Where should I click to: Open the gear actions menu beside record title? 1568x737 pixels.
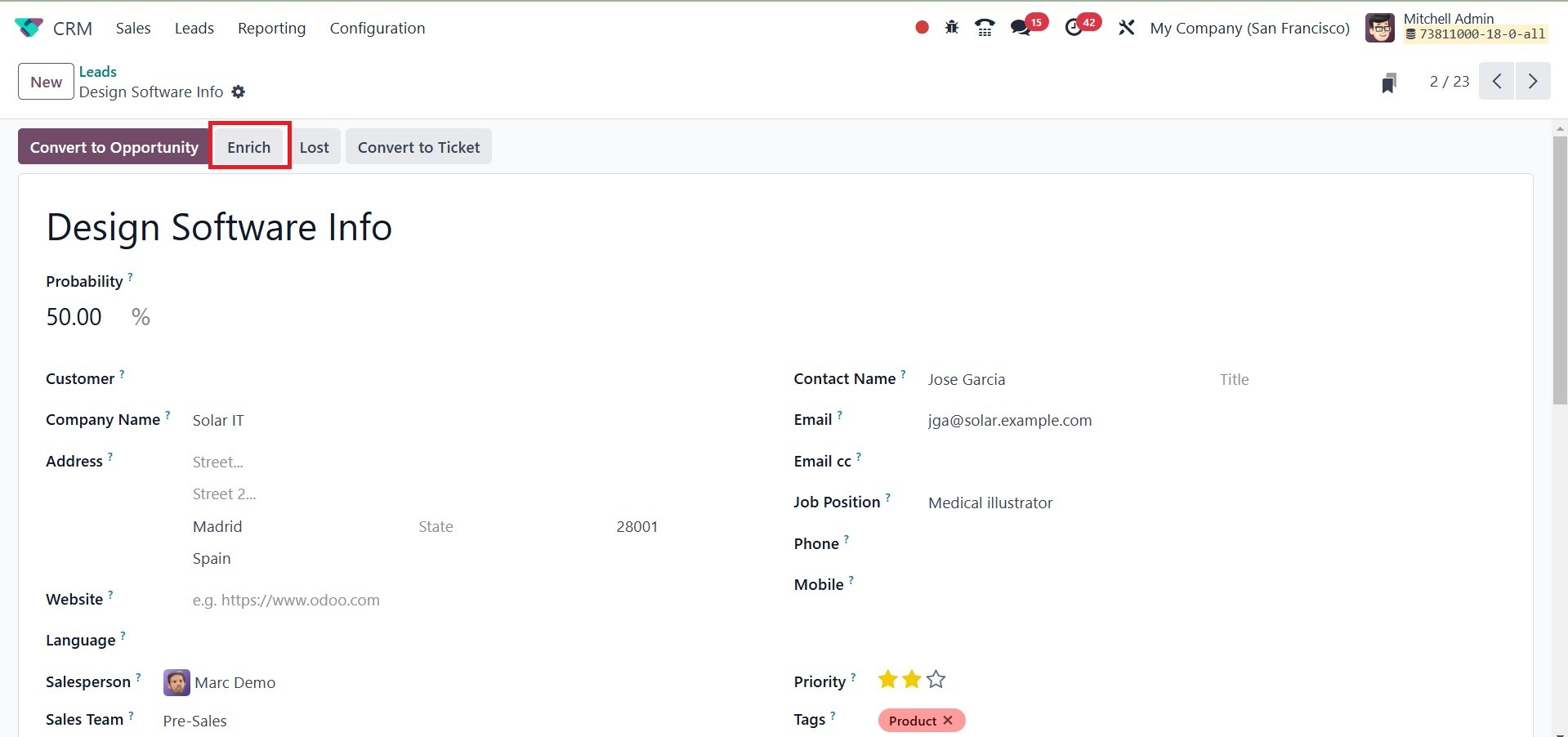pos(238,92)
